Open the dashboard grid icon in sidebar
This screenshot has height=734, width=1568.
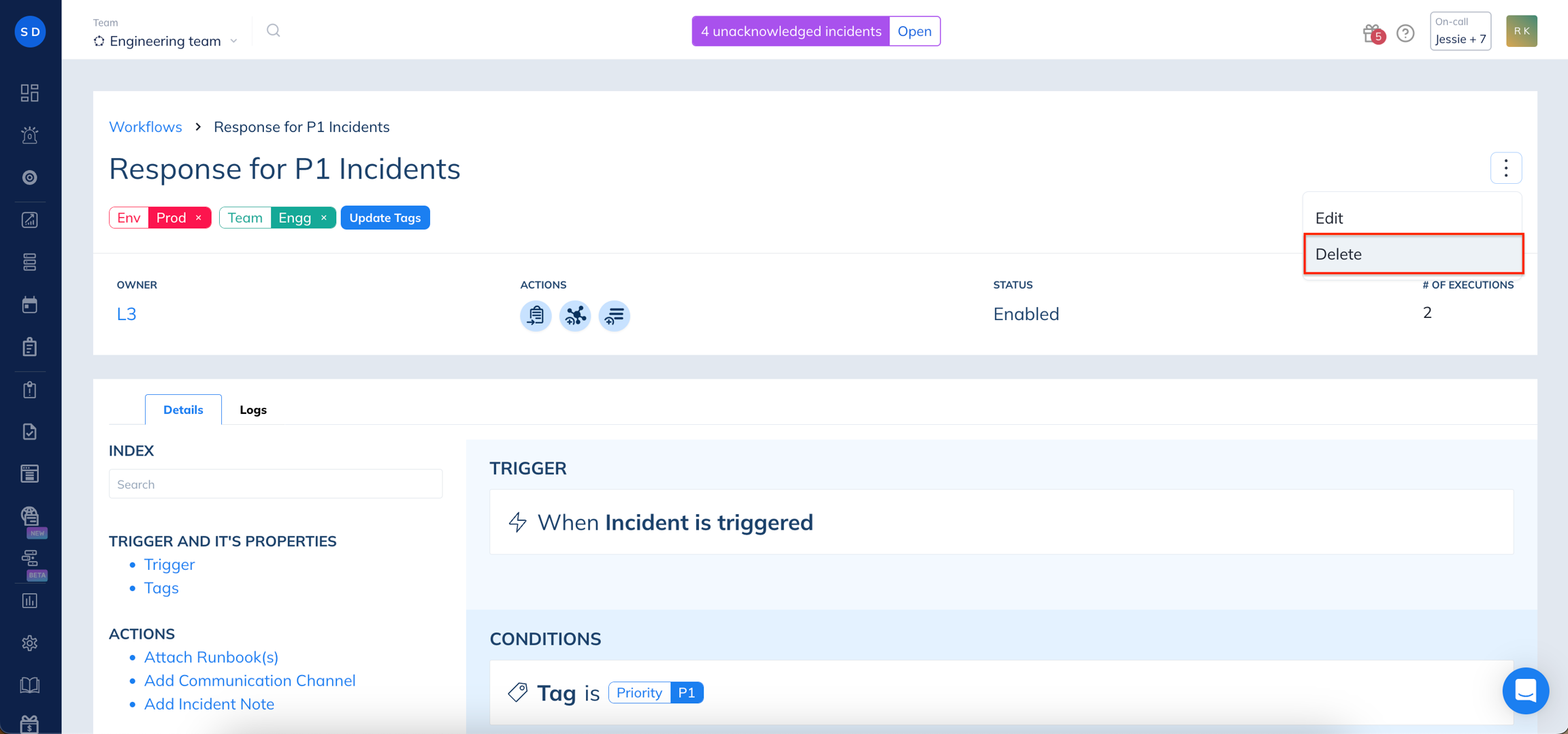30,93
